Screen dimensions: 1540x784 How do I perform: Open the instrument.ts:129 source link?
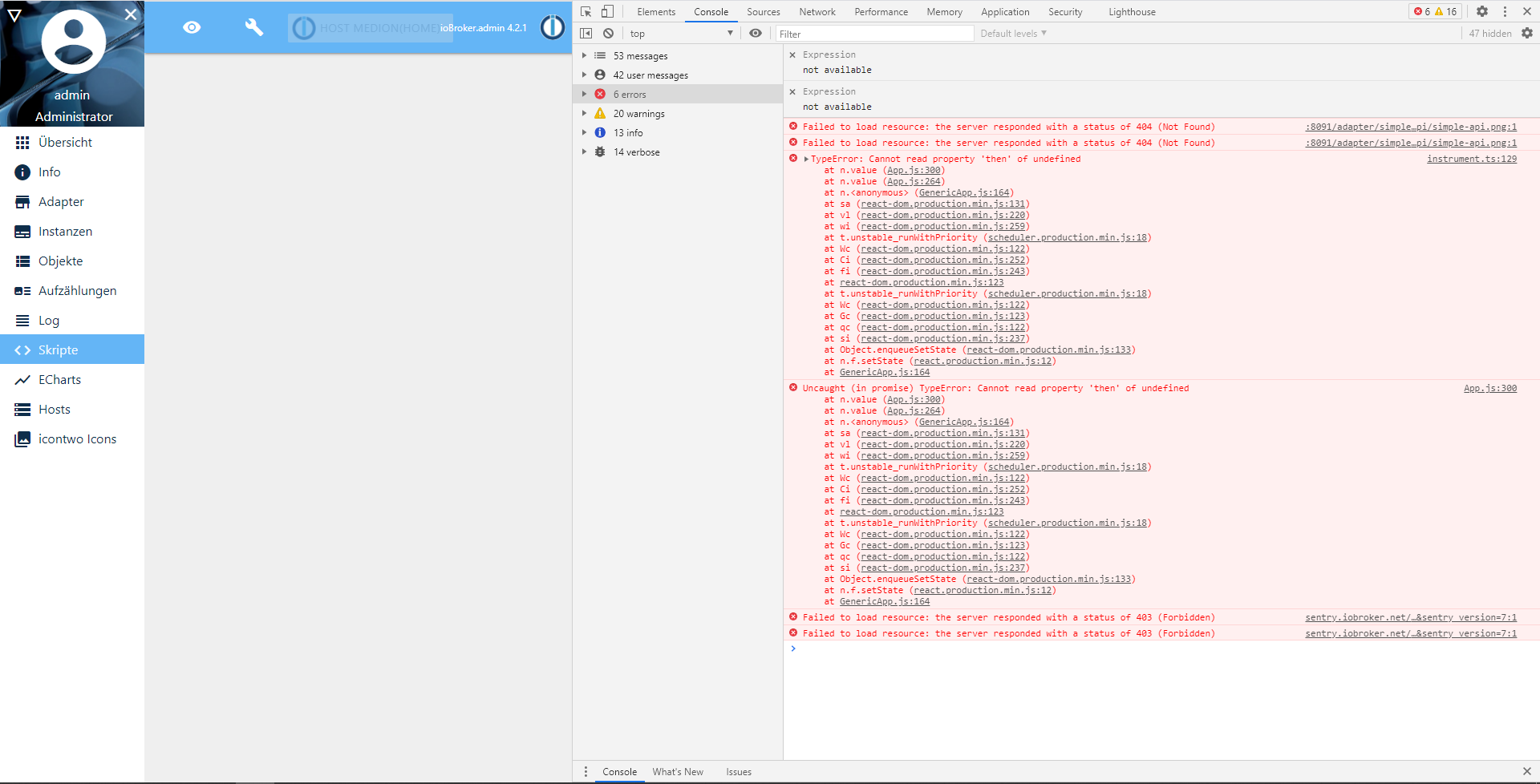click(x=1472, y=159)
